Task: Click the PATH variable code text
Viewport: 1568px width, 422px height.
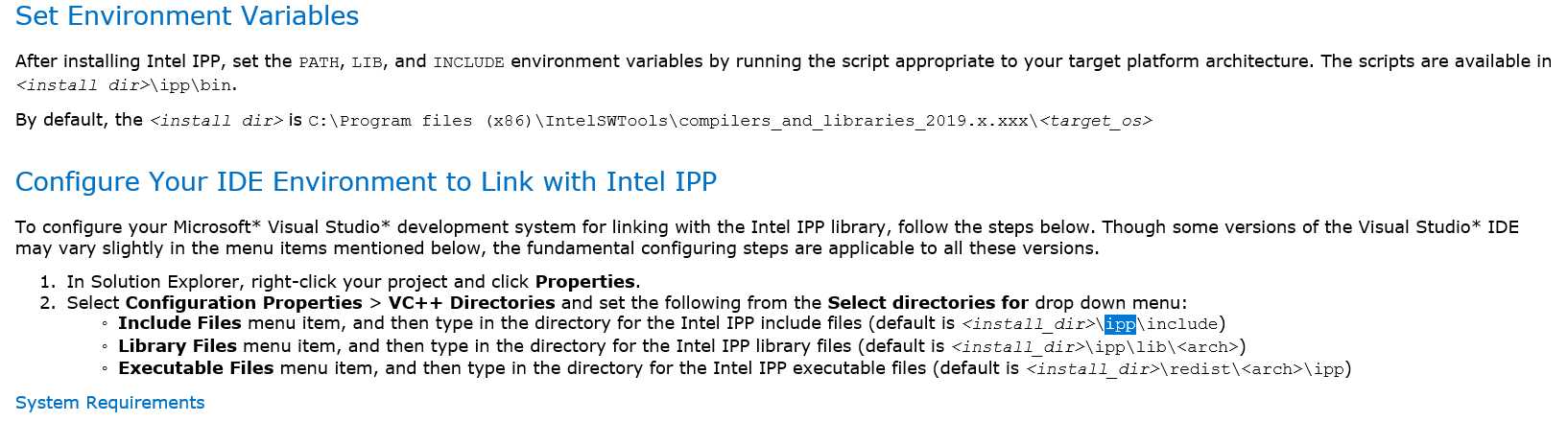Action: [319, 63]
